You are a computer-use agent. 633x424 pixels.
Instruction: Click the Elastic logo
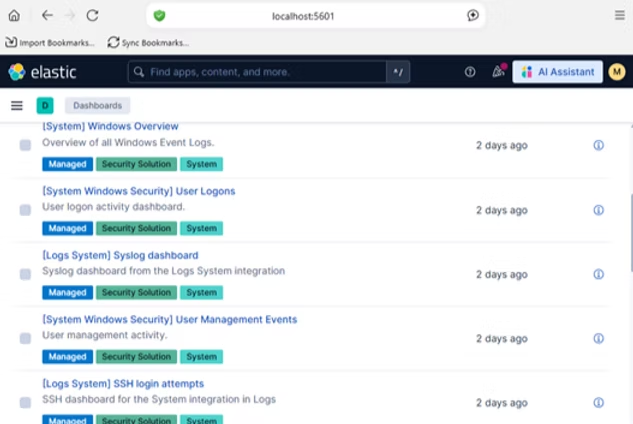click(x=42, y=72)
